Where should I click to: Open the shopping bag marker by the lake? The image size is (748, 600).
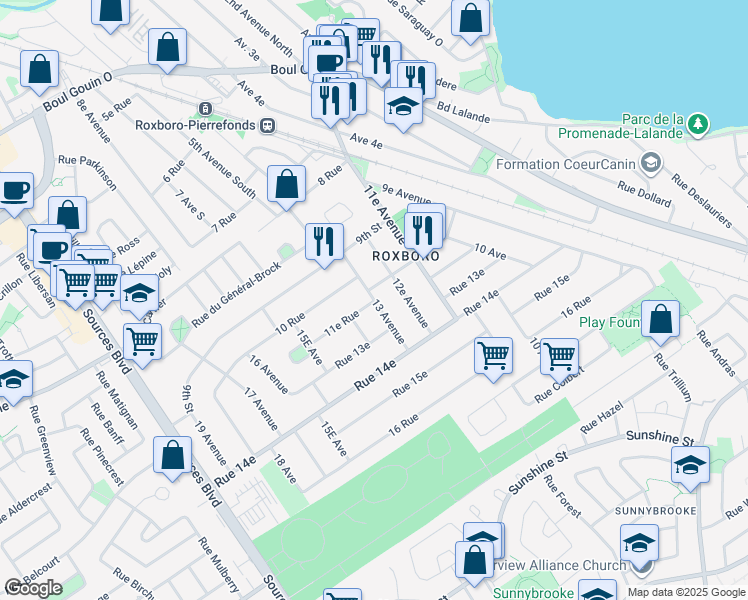coord(470,18)
